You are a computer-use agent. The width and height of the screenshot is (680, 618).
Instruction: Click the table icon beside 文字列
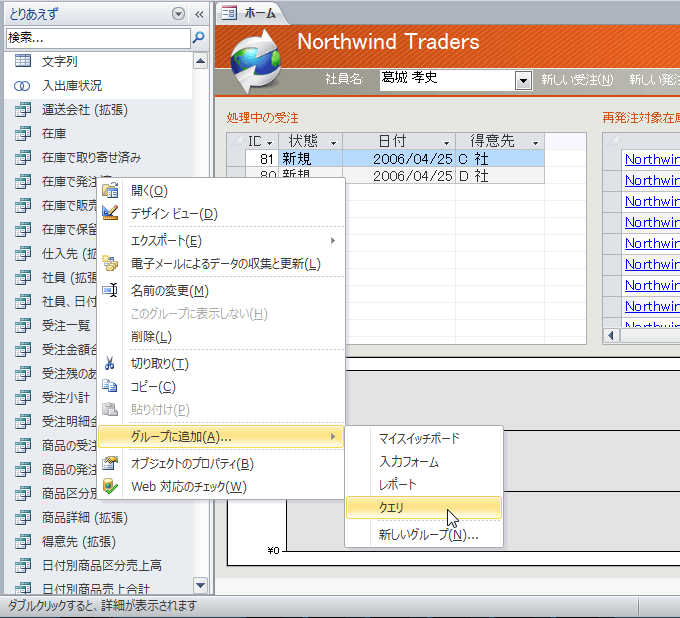point(23,61)
